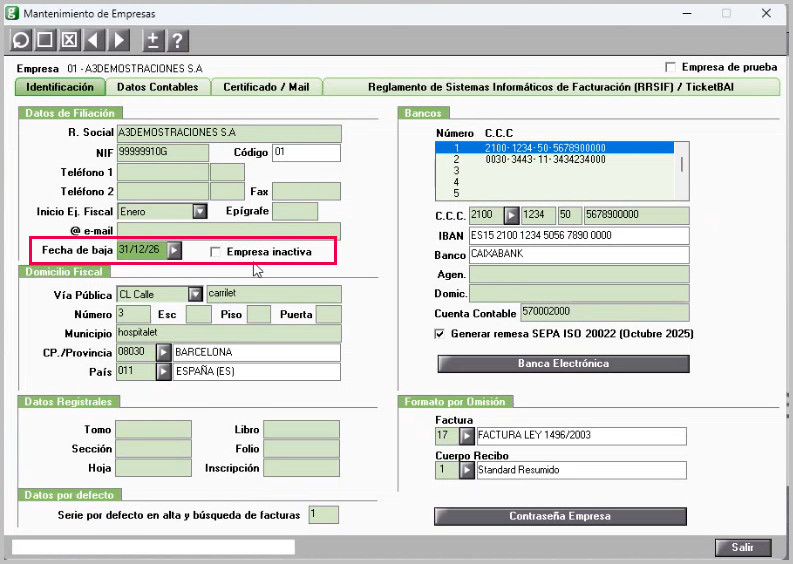Select empty bank row number 3
This screenshot has height=564, width=793.
click(x=554, y=170)
